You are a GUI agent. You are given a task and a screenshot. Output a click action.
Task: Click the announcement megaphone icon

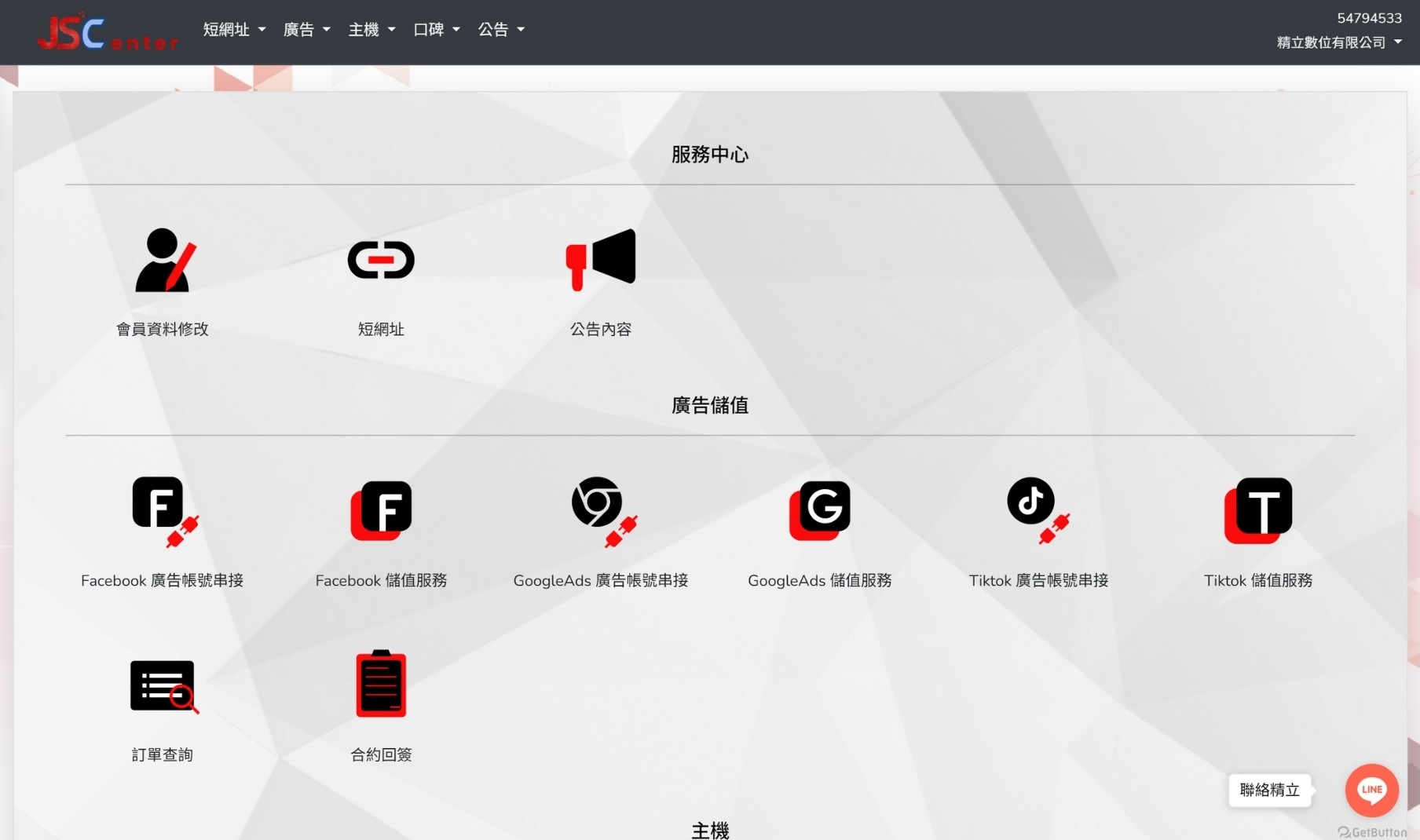pyautogui.click(x=601, y=260)
